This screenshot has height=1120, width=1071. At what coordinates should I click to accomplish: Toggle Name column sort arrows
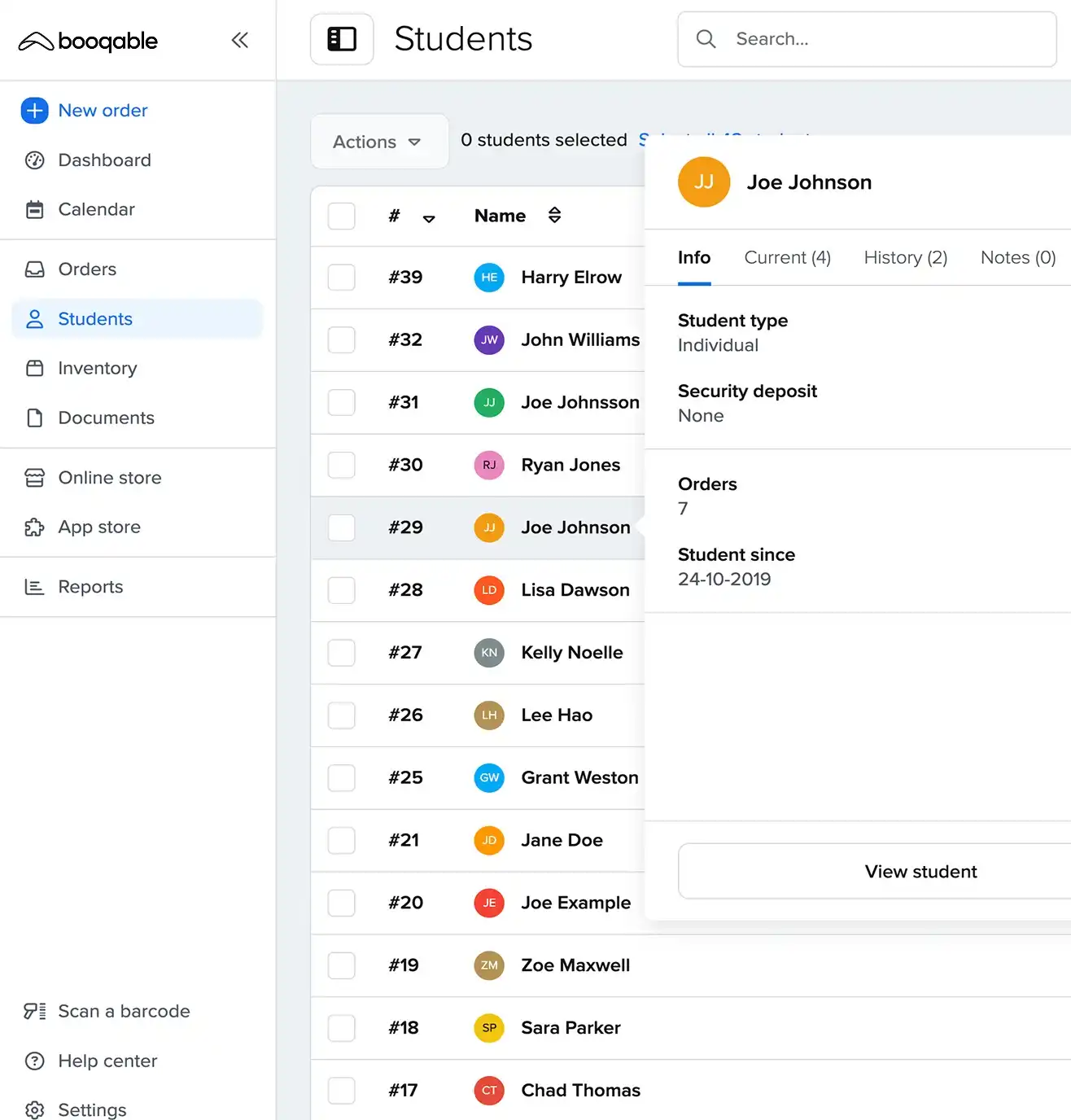pyautogui.click(x=554, y=216)
